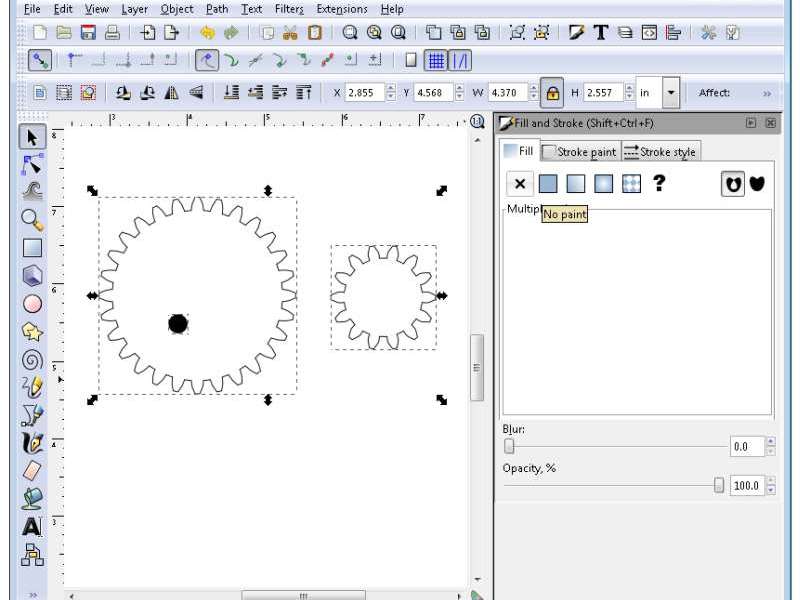Select the Eraser tool
Screen dimensions: 800x600
(x=32, y=470)
